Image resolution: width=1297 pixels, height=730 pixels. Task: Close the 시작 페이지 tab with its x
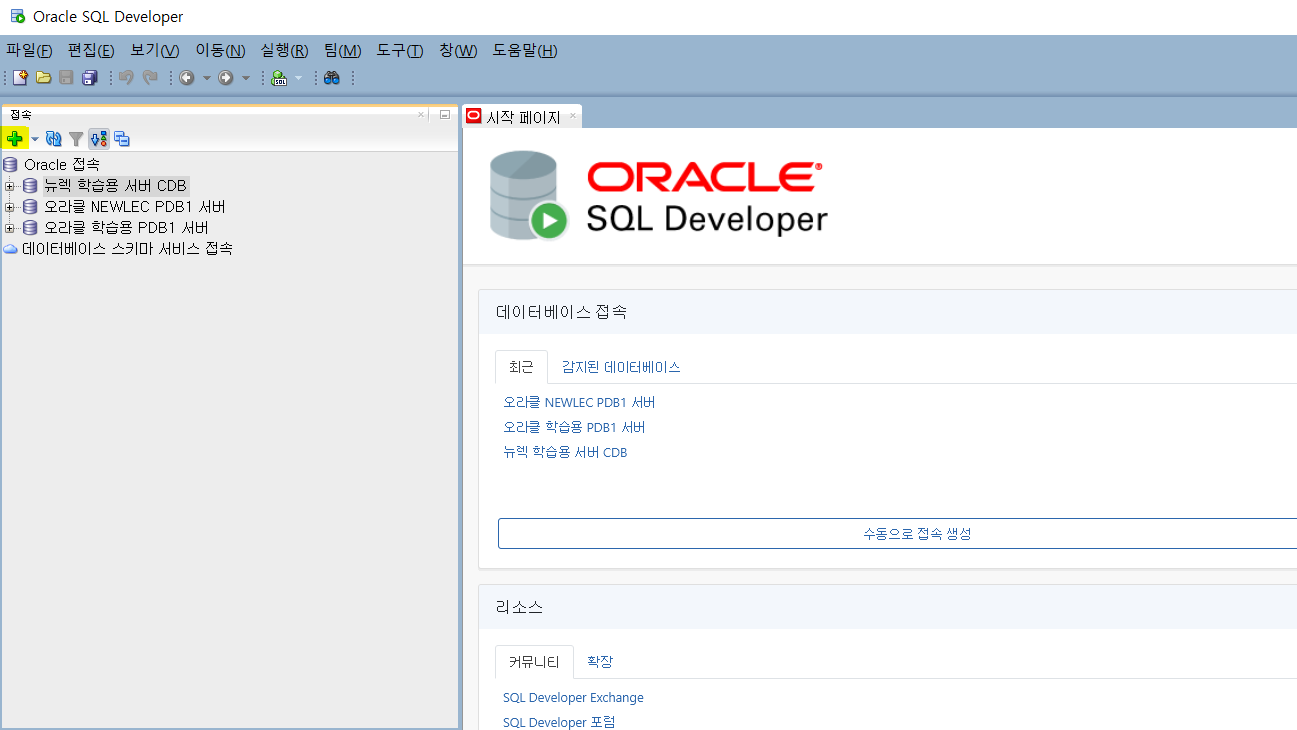tap(573, 116)
